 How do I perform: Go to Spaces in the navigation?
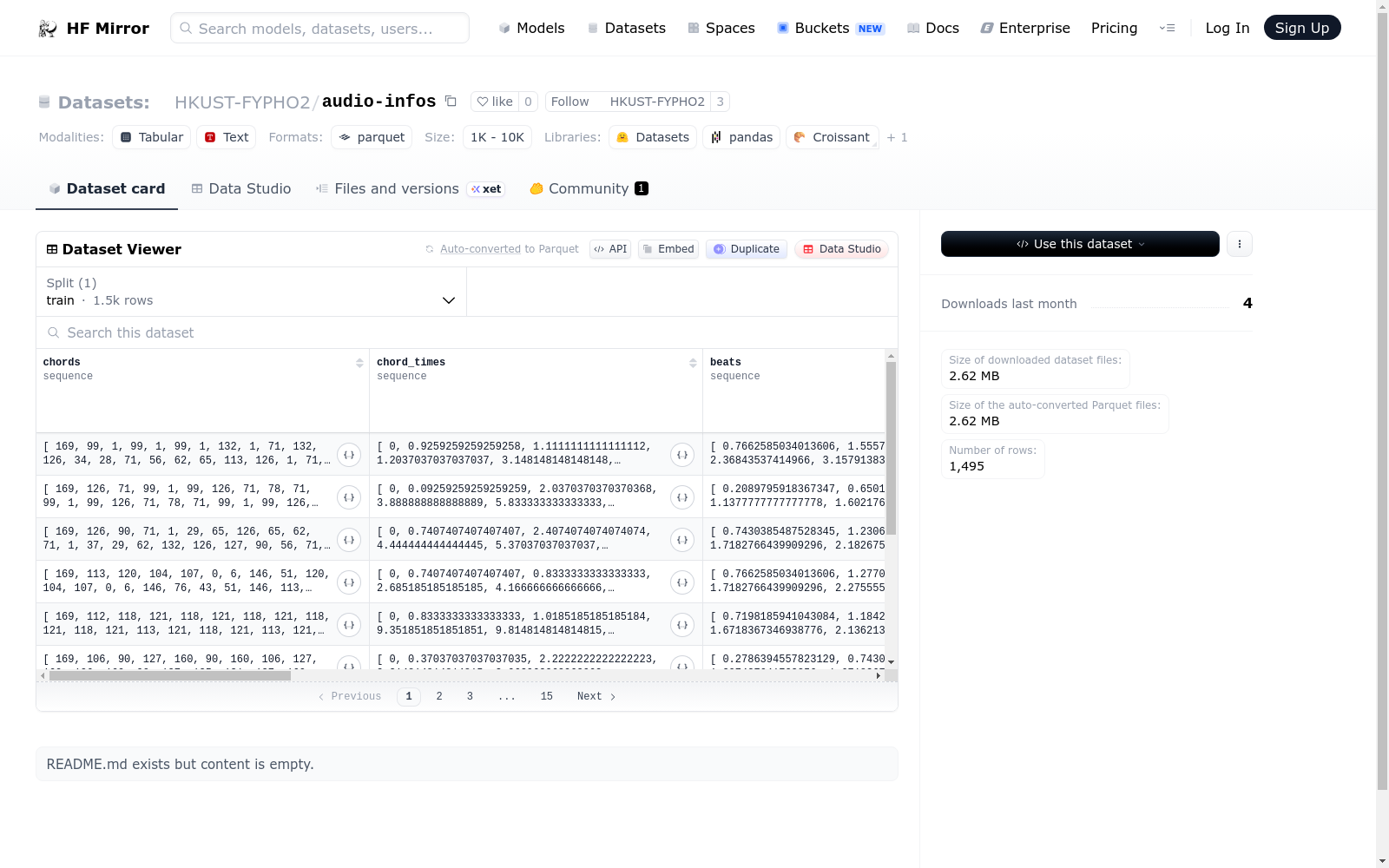pos(721,28)
